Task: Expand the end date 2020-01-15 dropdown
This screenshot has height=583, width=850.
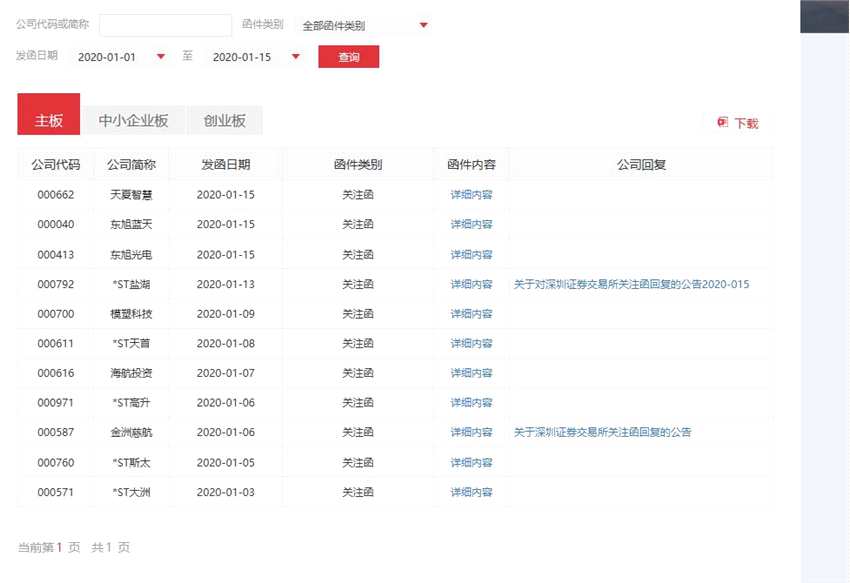Action: [296, 56]
